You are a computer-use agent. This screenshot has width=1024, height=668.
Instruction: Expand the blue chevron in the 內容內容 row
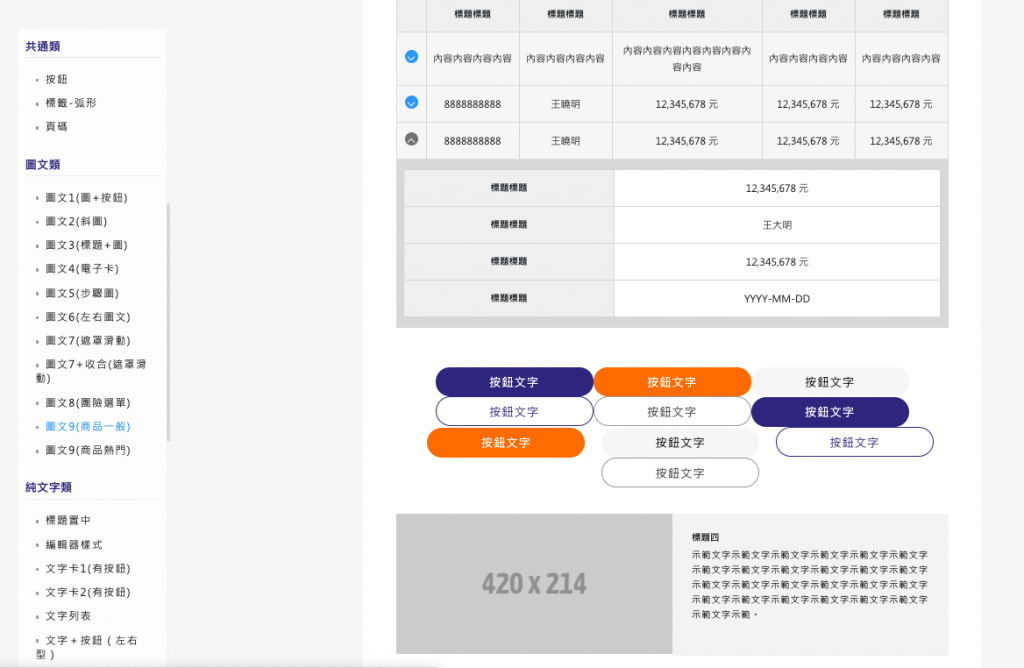click(411, 57)
